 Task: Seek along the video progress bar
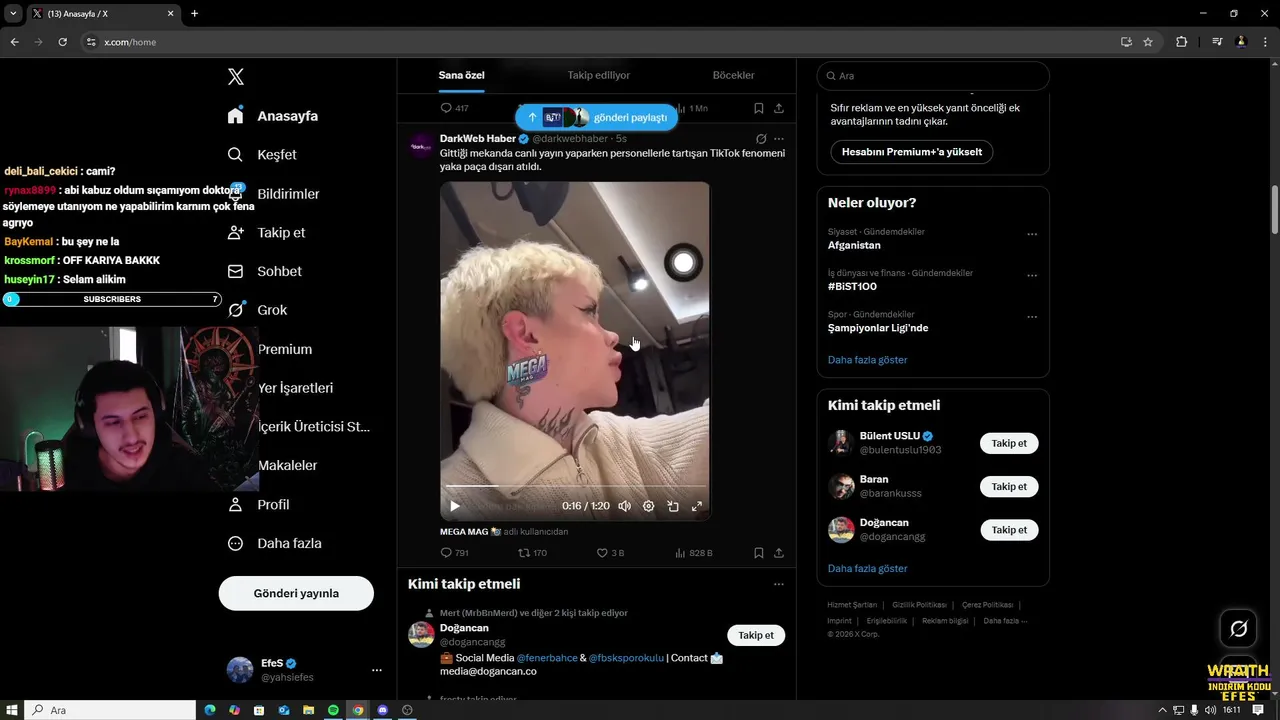[575, 487]
